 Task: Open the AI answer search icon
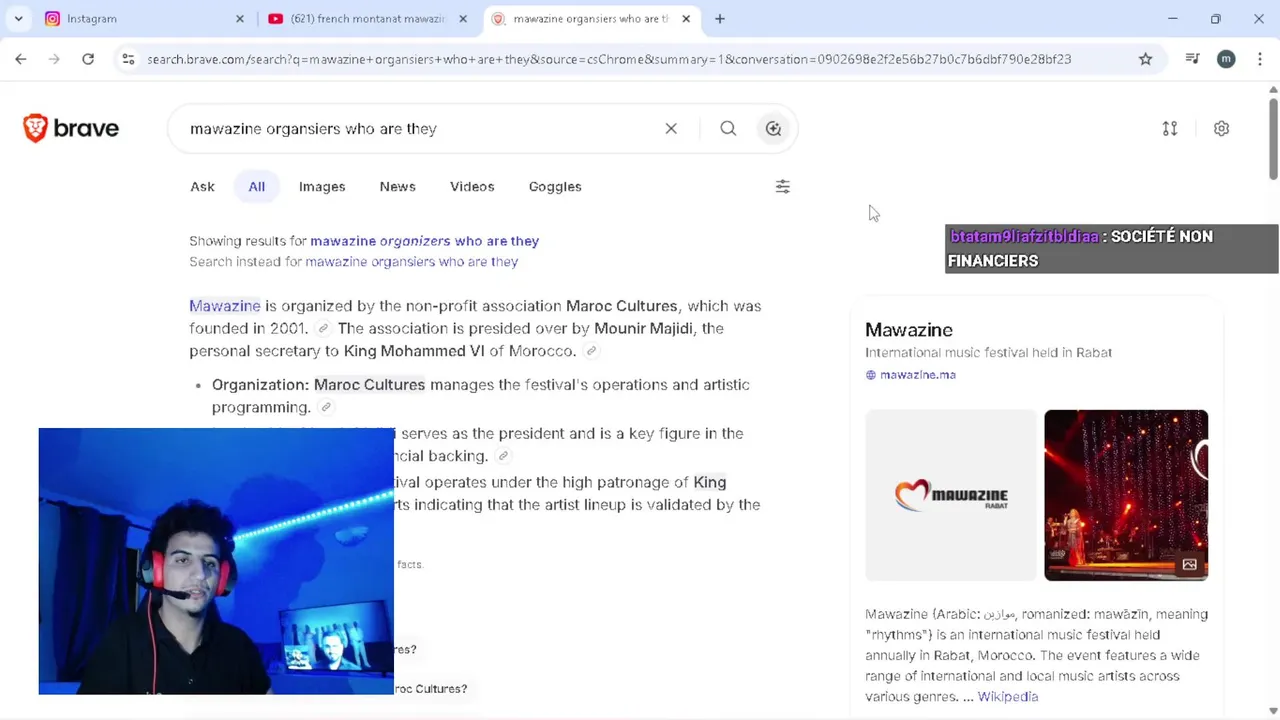point(773,128)
